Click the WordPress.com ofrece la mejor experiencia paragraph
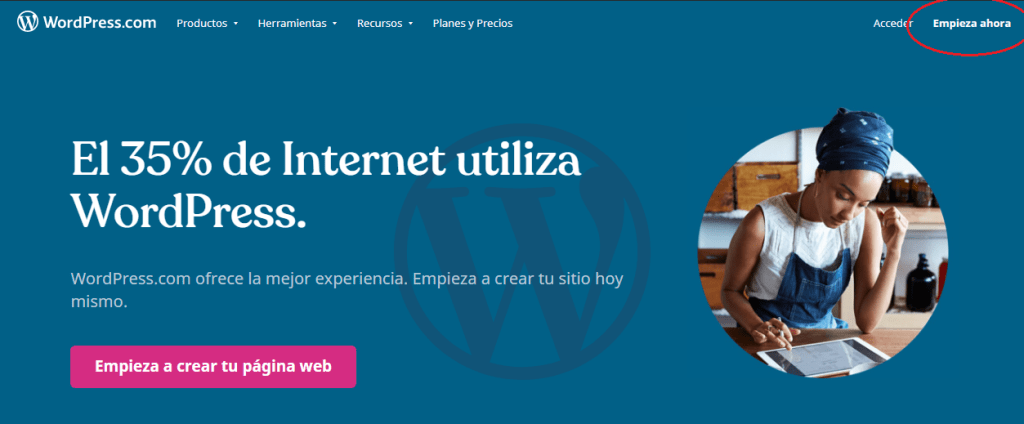Image resolution: width=1024 pixels, height=424 pixels. (x=347, y=290)
